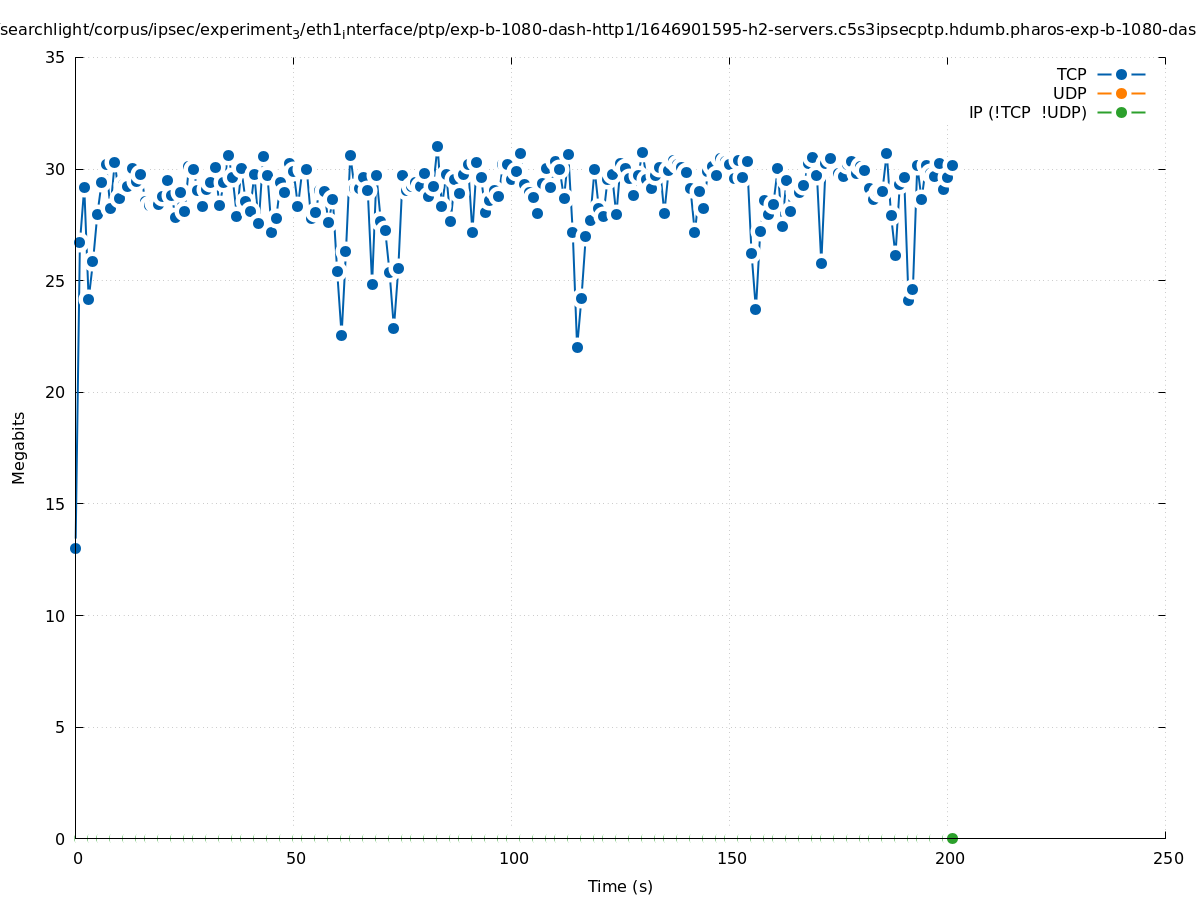Click the first TCP point at 13 Megabits
The height and width of the screenshot is (900, 1197).
(75, 548)
